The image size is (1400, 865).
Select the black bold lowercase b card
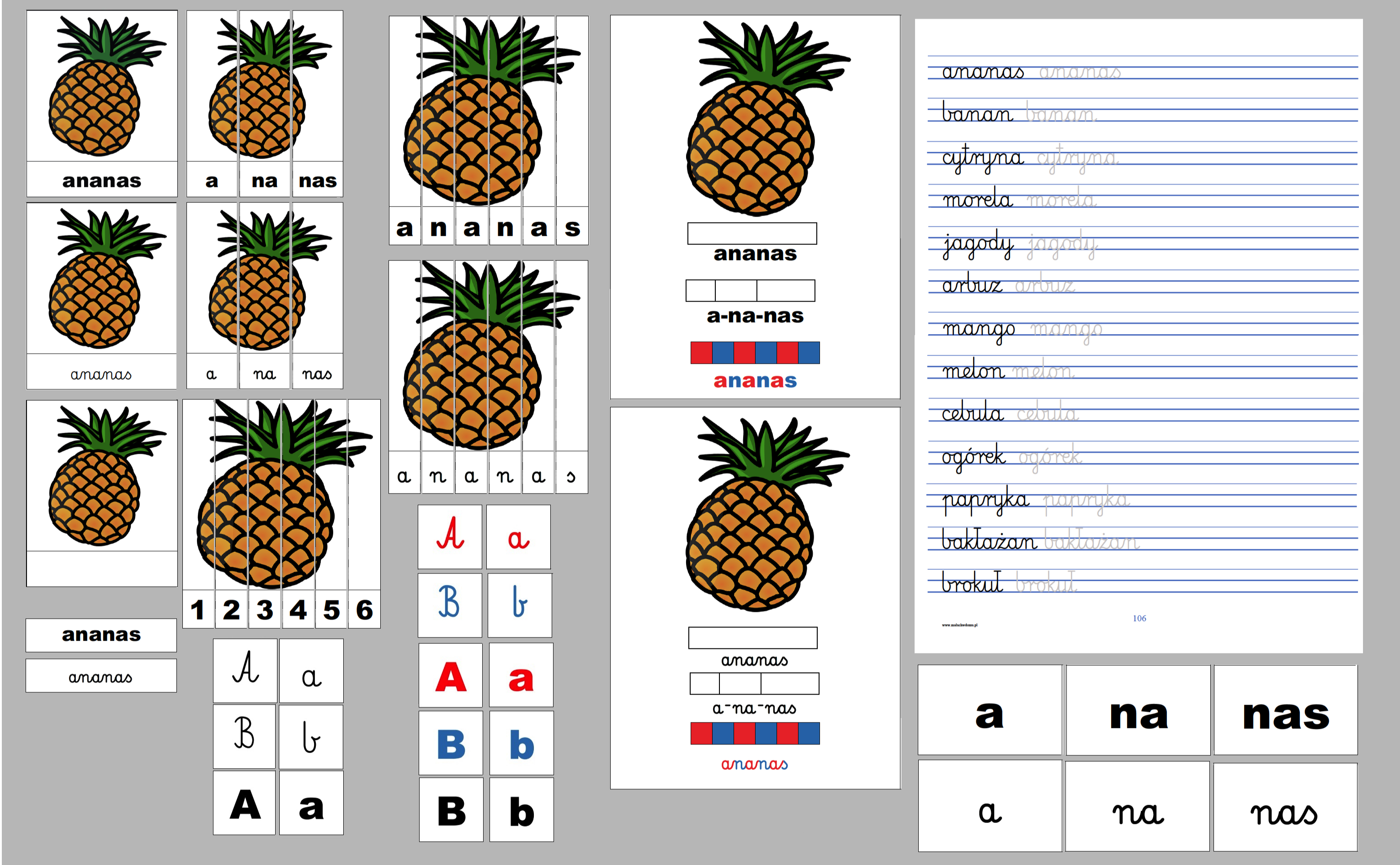(521, 810)
